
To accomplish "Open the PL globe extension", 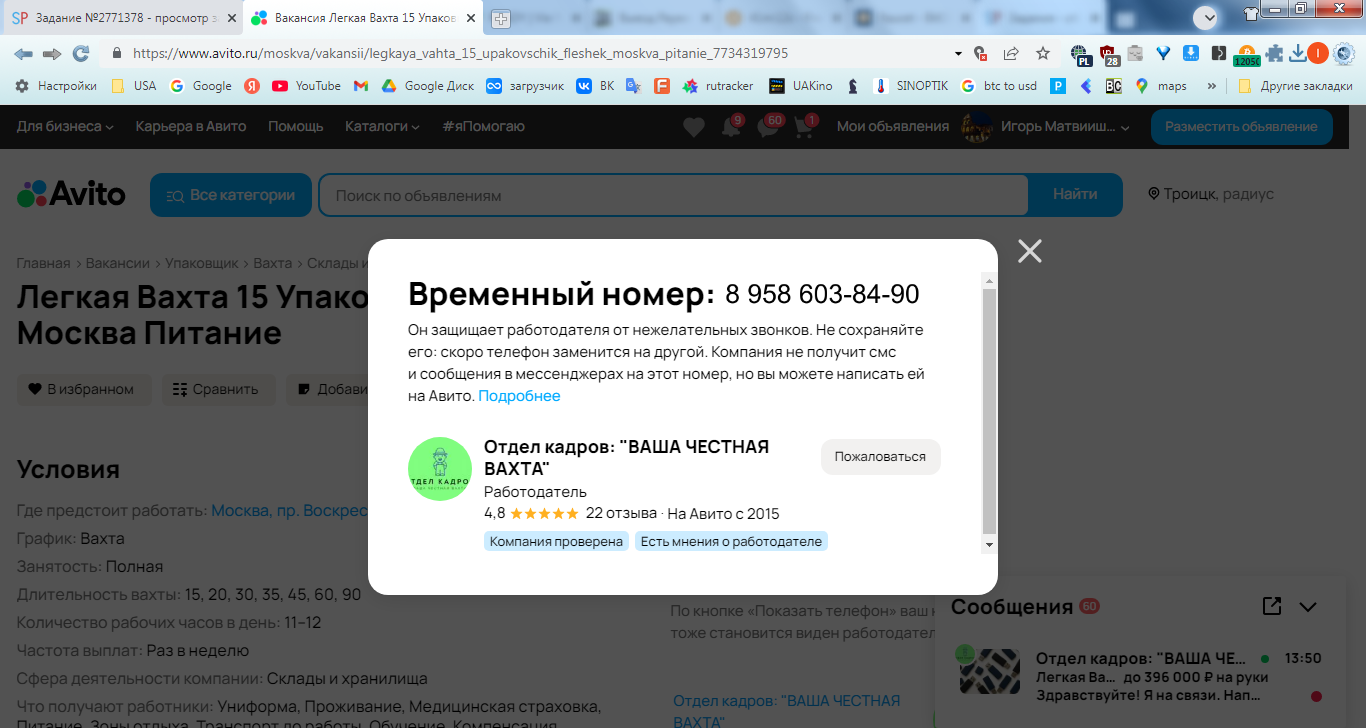I will pyautogui.click(x=1080, y=54).
